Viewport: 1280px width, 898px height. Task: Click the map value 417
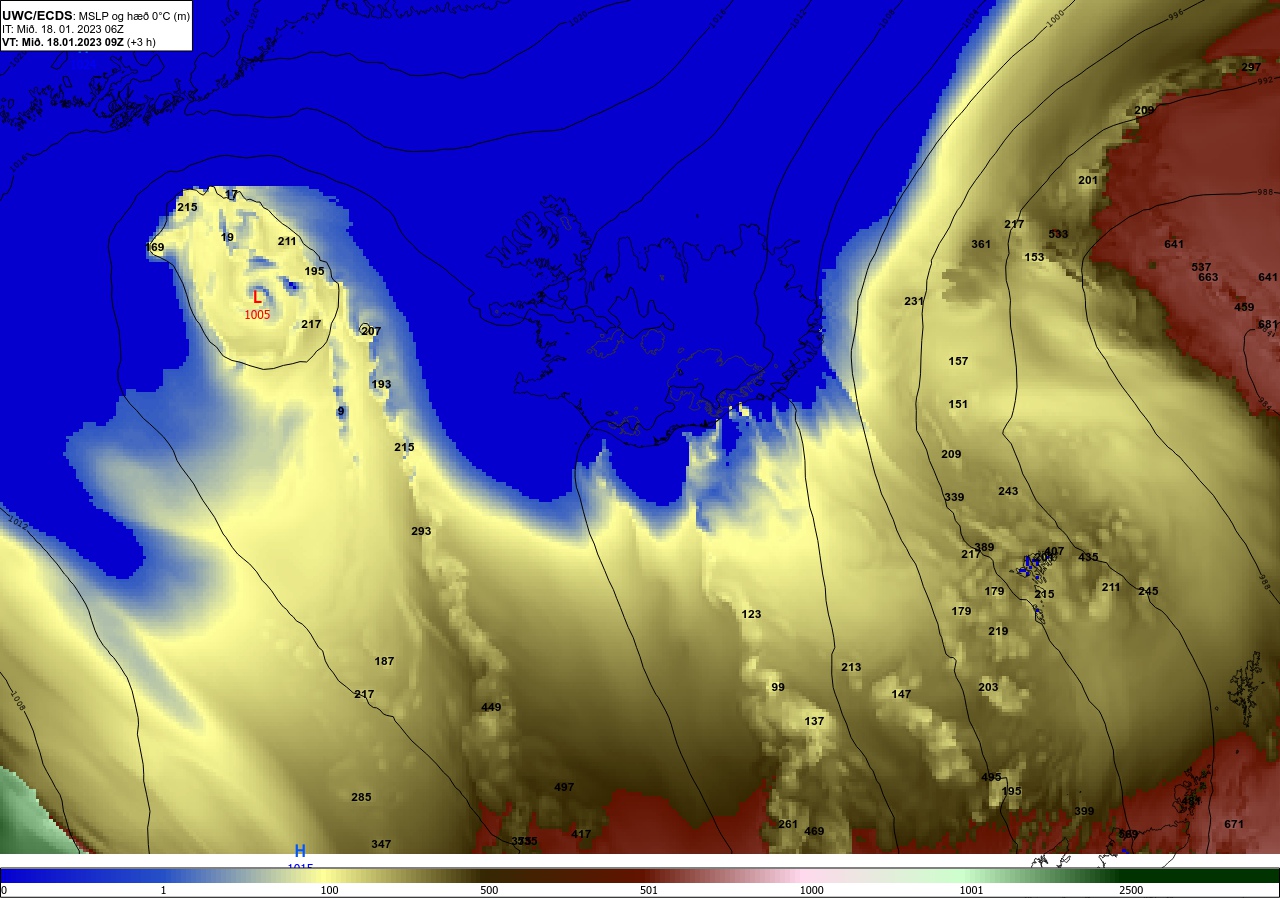point(581,834)
